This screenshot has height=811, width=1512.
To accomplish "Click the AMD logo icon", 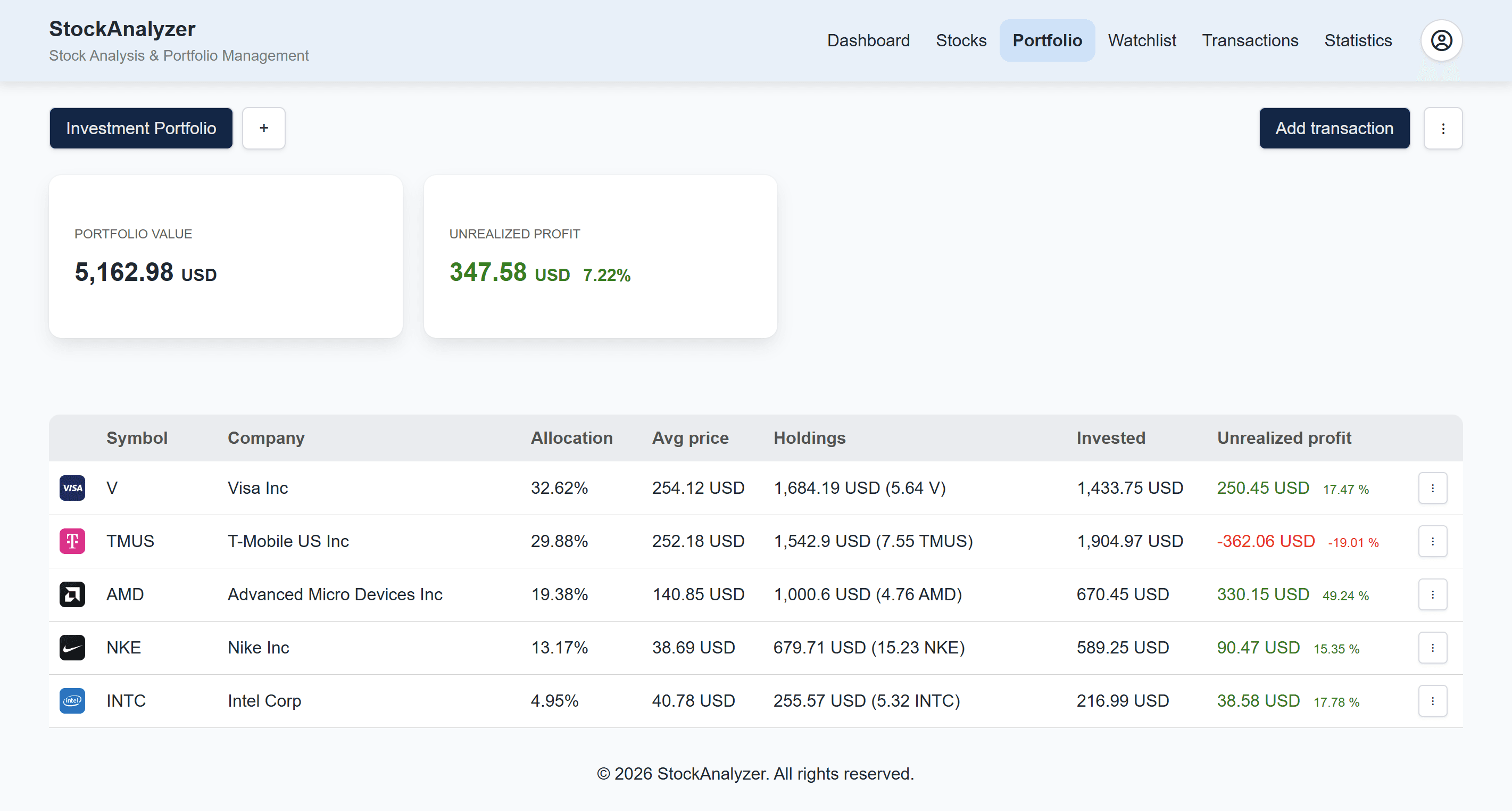I will [x=72, y=594].
